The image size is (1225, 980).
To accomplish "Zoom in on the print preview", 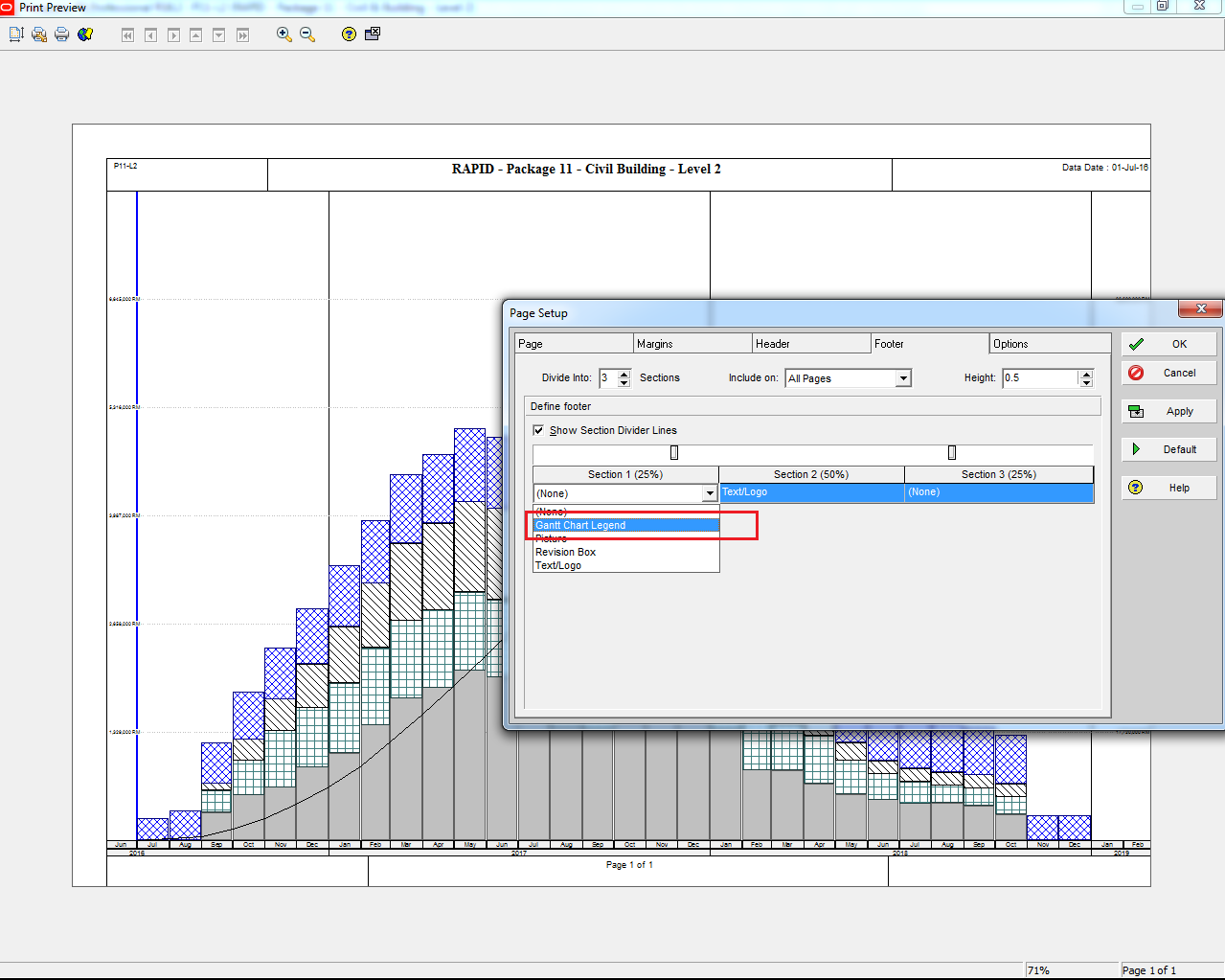I will (284, 34).
